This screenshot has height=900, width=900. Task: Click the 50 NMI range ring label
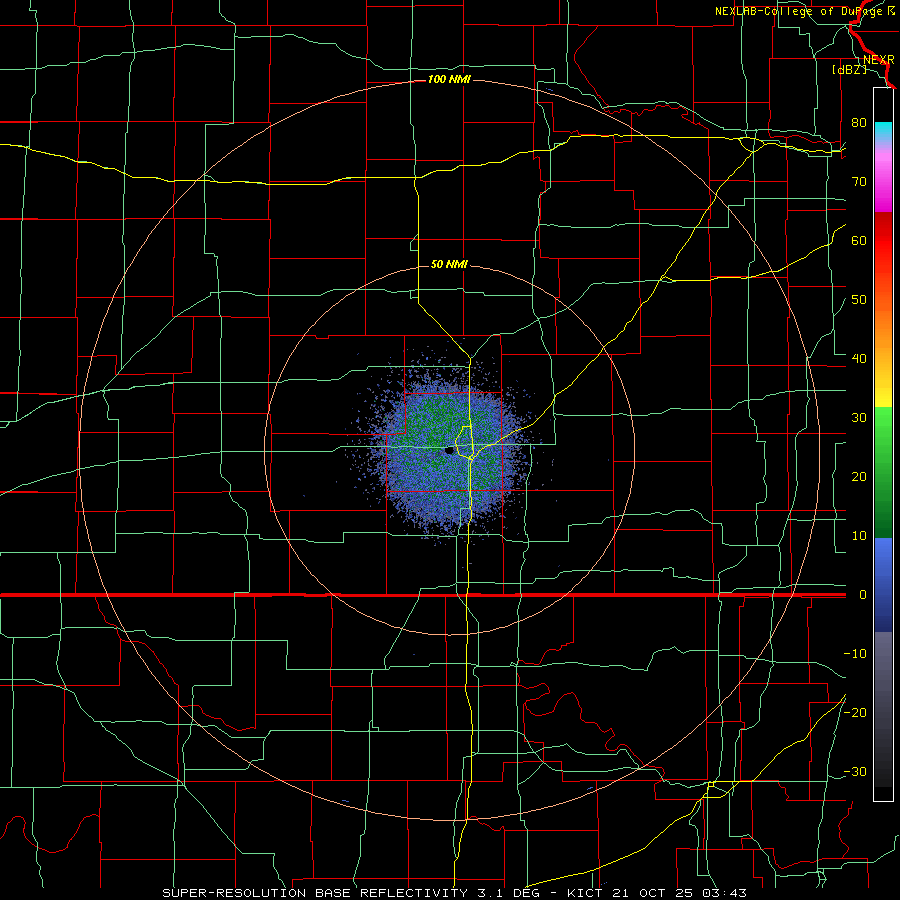[x=449, y=264]
